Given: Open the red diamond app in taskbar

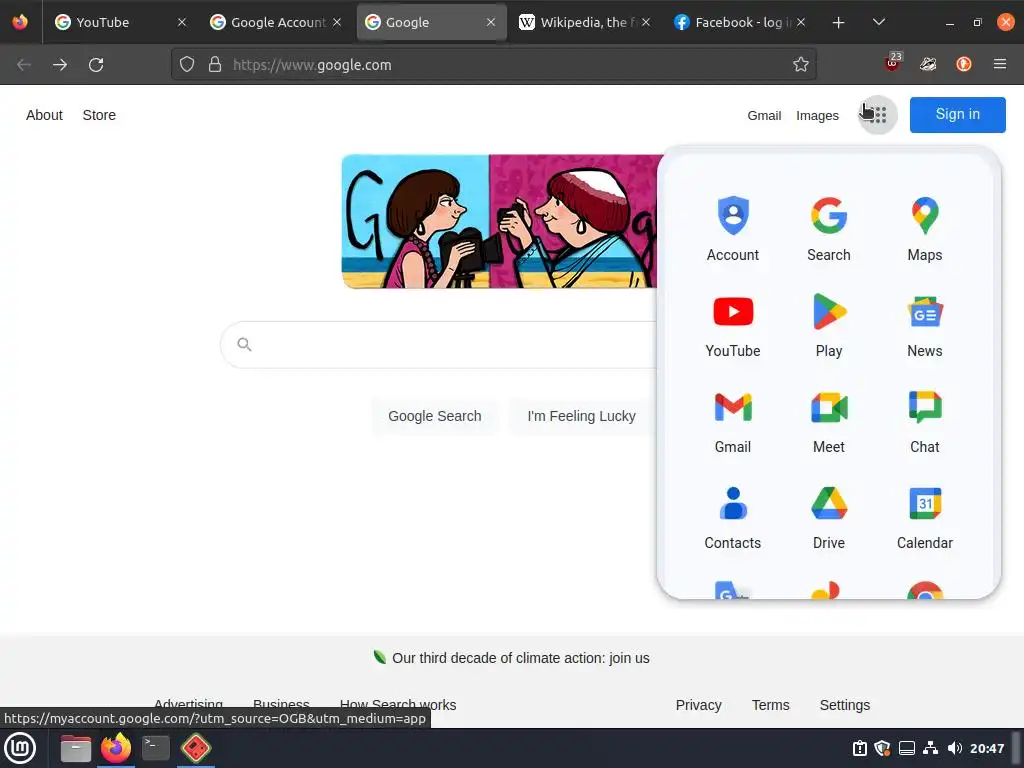Looking at the screenshot, I should (195, 748).
